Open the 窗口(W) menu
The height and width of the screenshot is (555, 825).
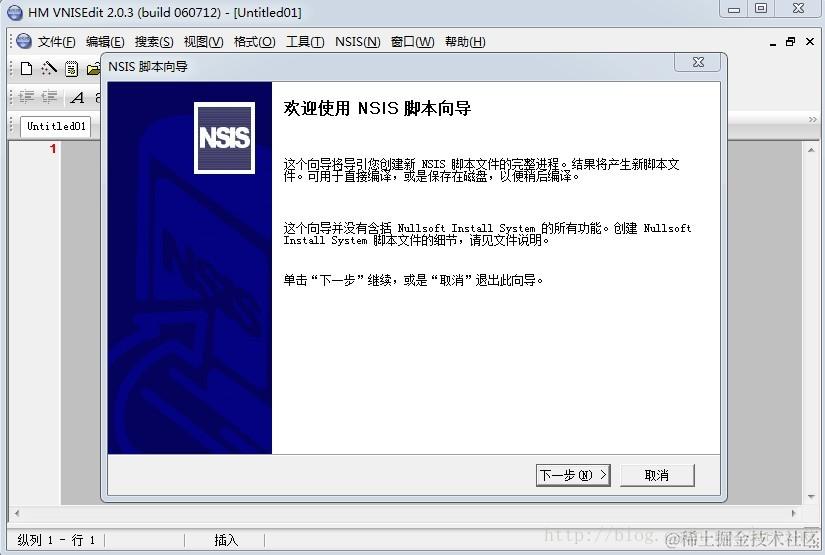tap(412, 42)
